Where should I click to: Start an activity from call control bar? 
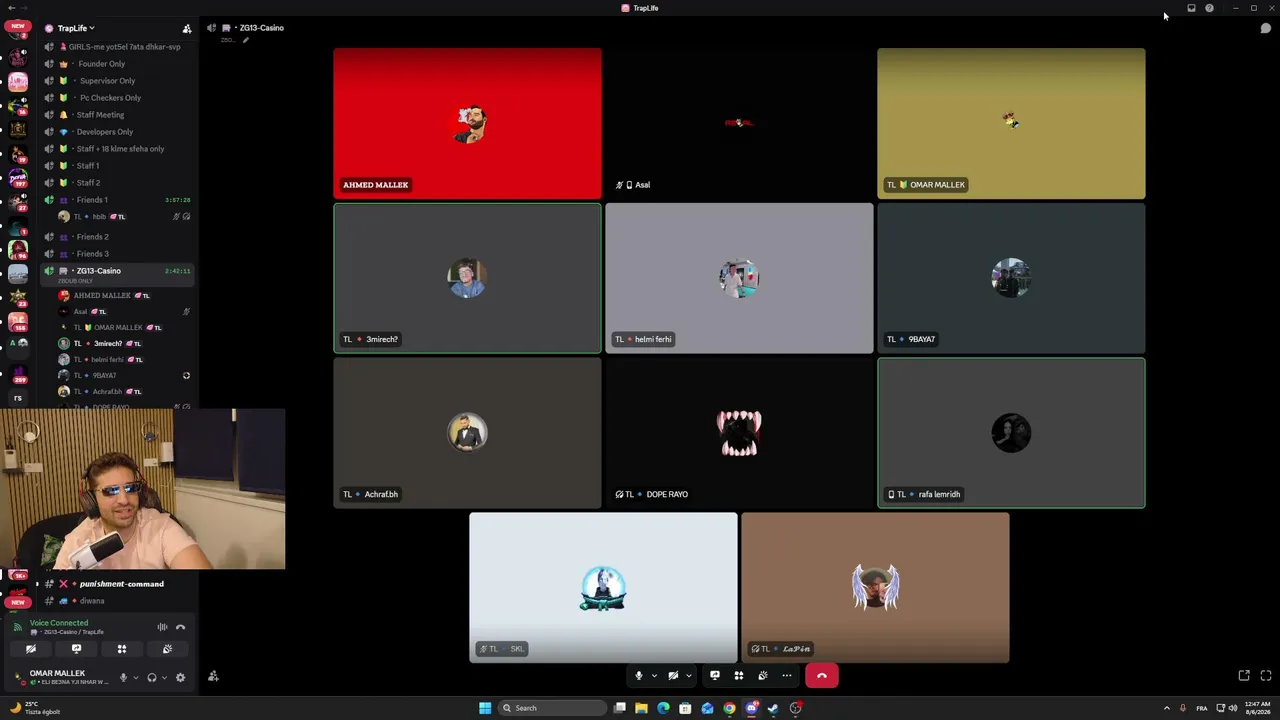click(x=738, y=676)
